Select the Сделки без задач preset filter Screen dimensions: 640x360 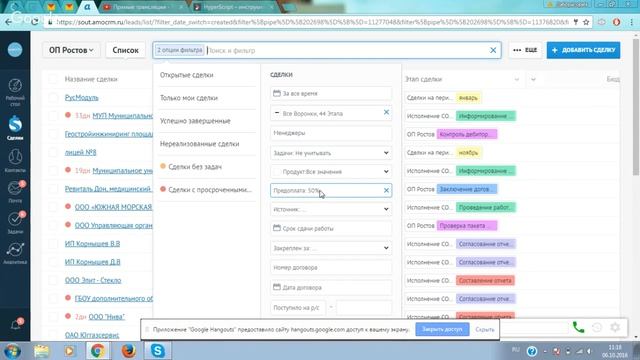coord(195,167)
